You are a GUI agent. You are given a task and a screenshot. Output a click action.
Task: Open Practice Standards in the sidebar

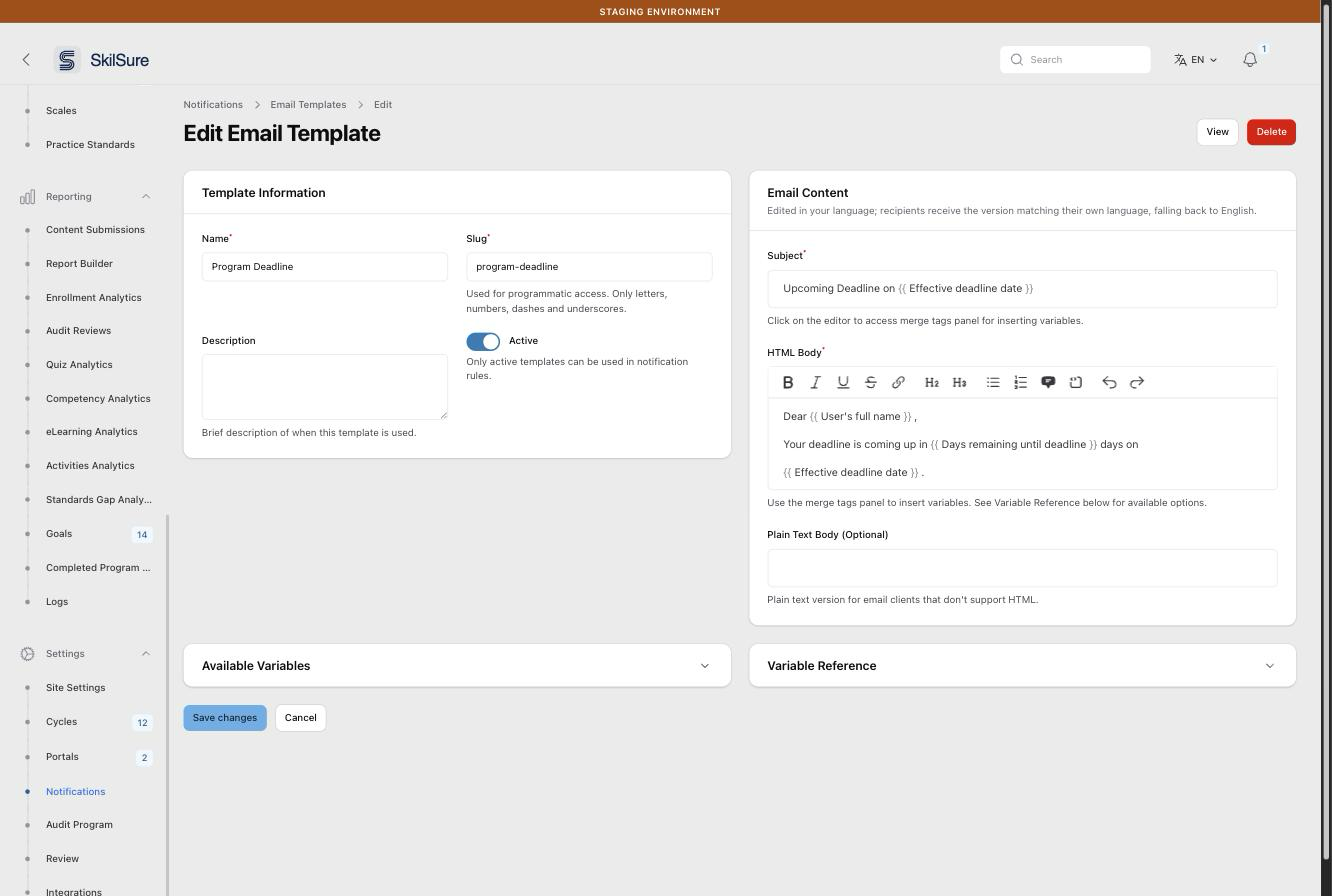point(90,145)
